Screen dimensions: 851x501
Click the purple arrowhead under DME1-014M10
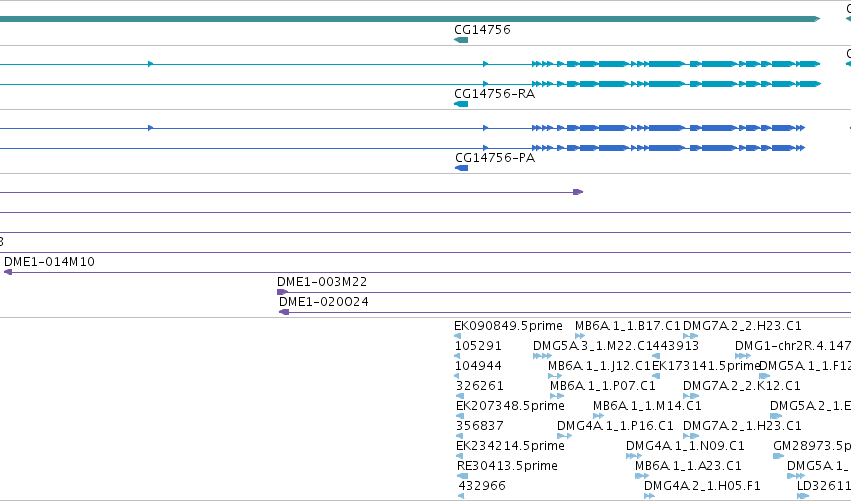point(8,272)
